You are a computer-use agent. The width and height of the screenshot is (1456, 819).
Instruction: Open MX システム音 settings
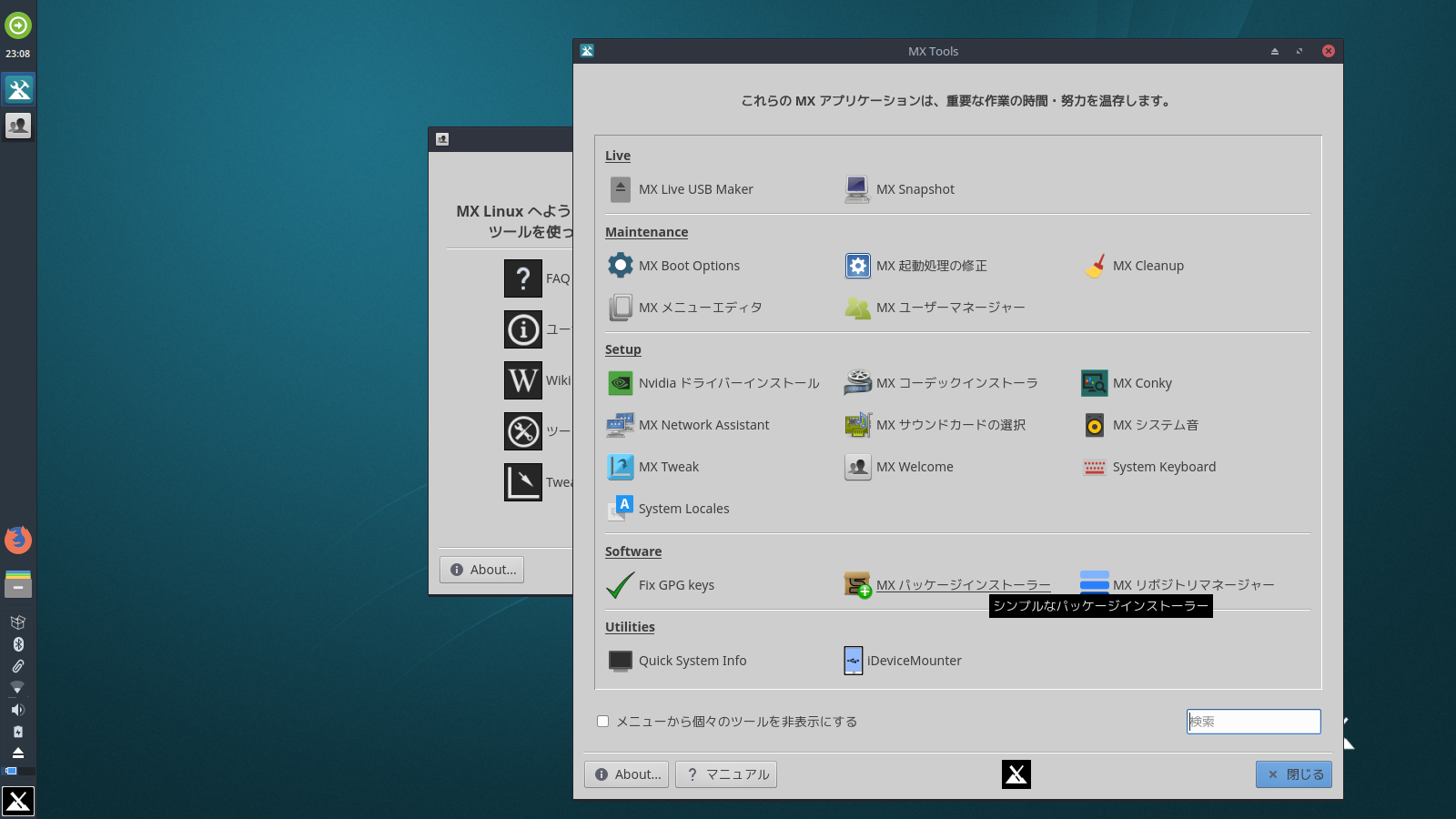pyautogui.click(x=1139, y=425)
